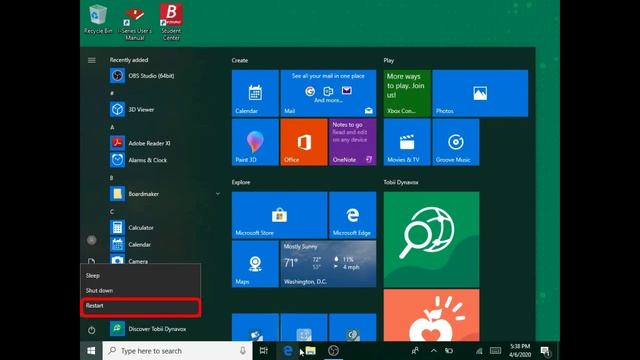Open the Mail tile
This screenshot has width=640, height=360.
click(328, 93)
